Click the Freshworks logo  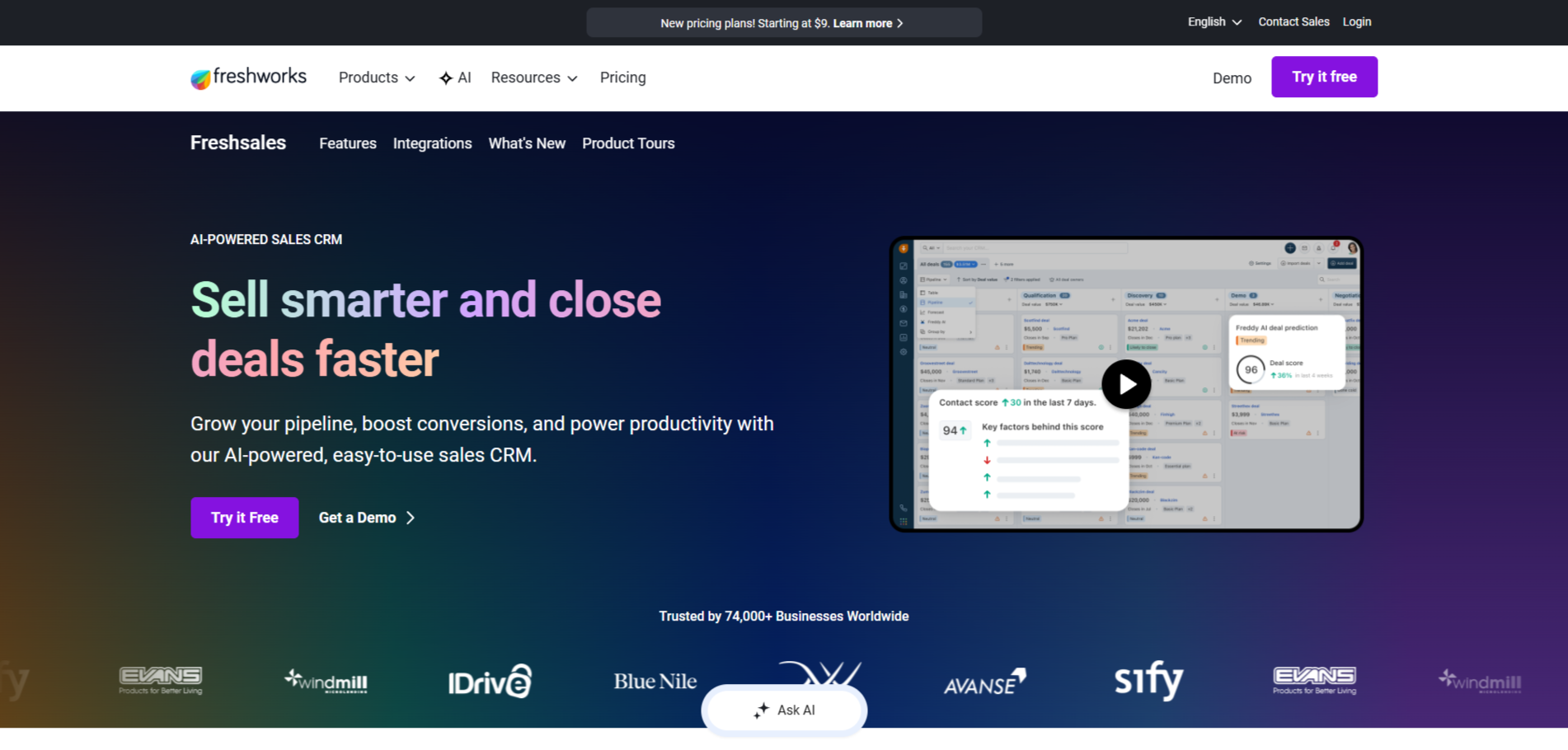(x=248, y=77)
